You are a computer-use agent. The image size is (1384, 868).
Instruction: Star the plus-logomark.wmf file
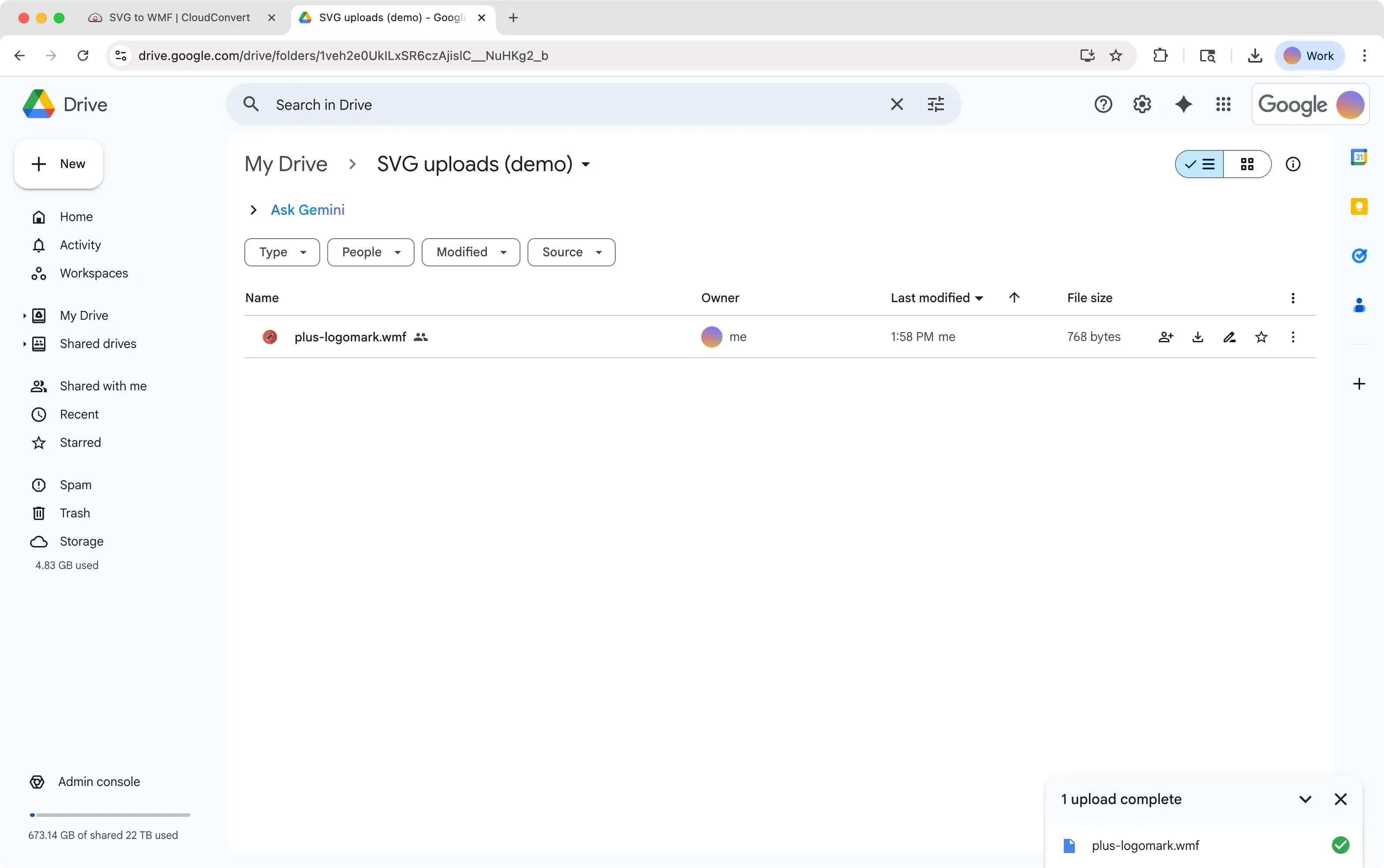1262,337
